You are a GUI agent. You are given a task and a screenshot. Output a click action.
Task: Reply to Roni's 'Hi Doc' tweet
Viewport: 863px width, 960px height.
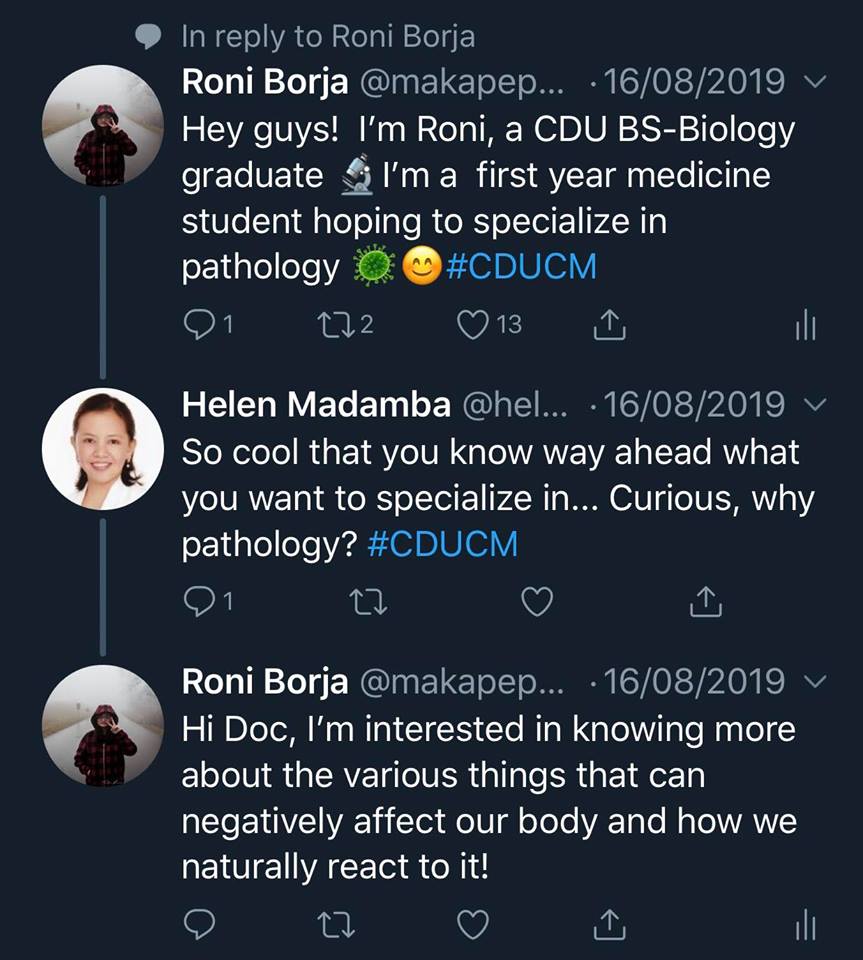point(200,925)
